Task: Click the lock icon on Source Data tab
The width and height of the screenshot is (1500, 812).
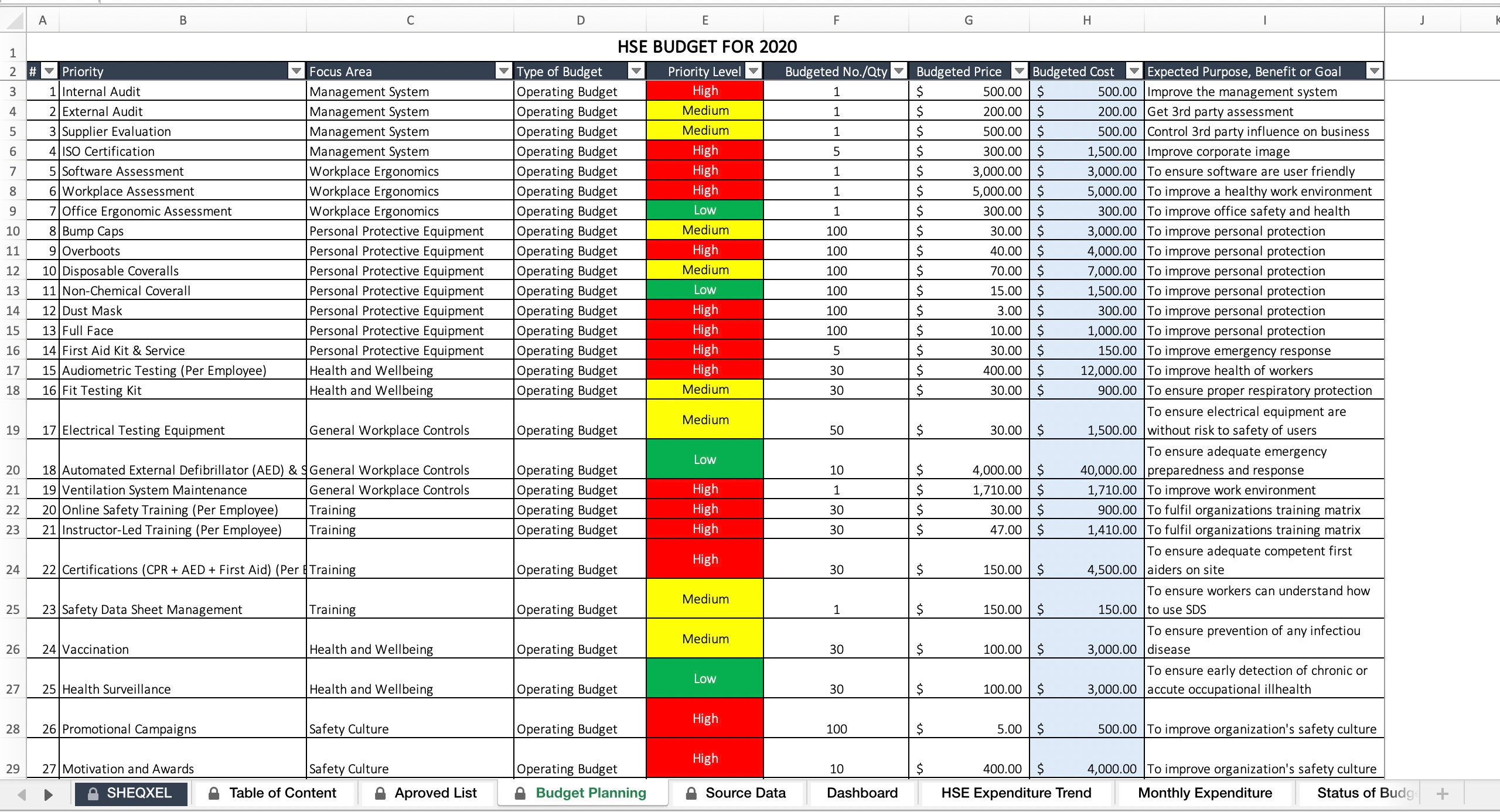Action: click(691, 793)
